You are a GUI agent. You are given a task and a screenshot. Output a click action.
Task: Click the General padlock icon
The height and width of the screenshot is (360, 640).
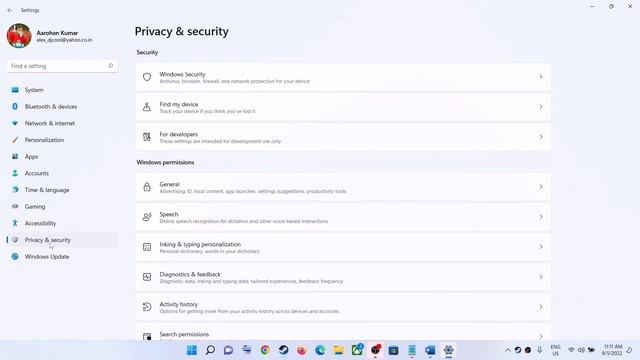147,187
